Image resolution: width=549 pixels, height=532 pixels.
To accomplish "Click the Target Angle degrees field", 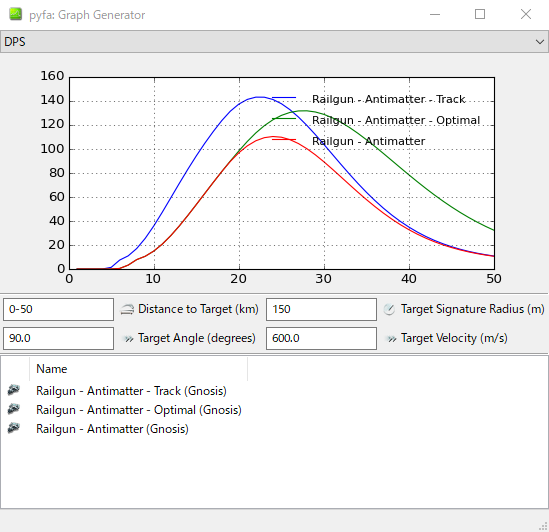I will point(58,338).
